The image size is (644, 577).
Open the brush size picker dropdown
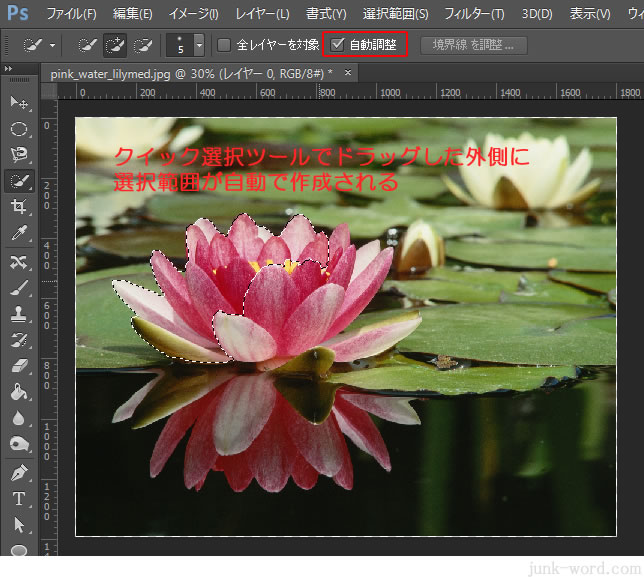point(199,45)
